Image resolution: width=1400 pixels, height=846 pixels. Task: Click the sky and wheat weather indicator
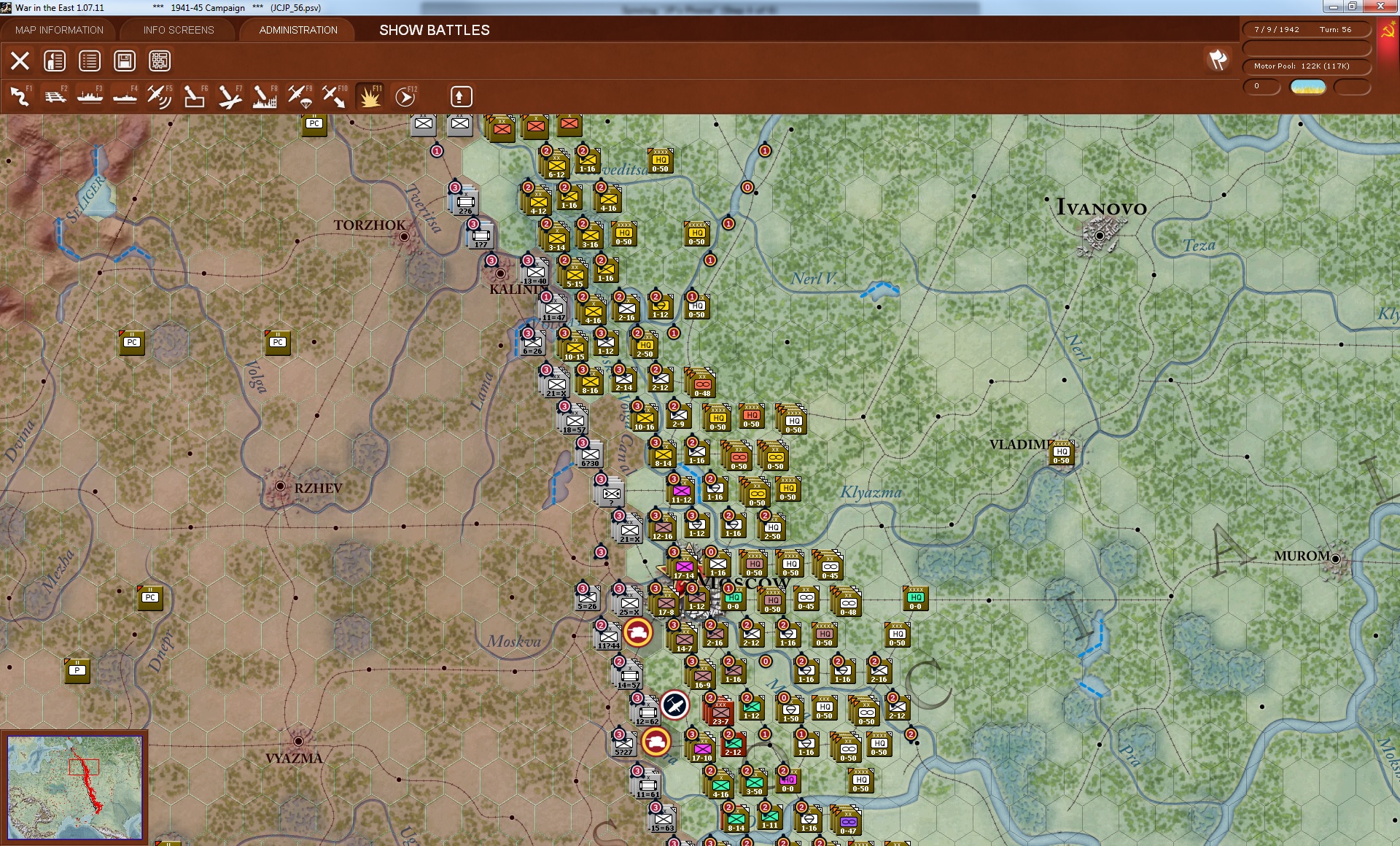pyautogui.click(x=1307, y=87)
